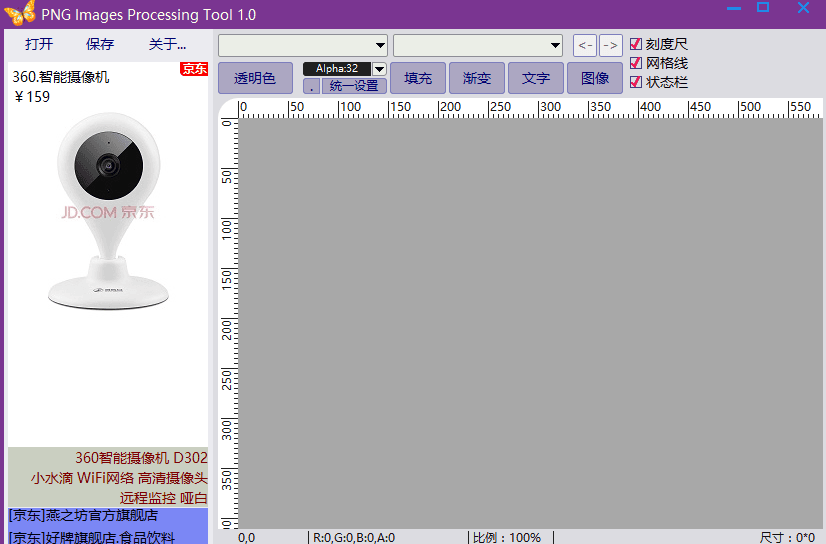Toggle the 刻度尺 ruler checkbox
Screen dimensions: 826x544
(636, 44)
